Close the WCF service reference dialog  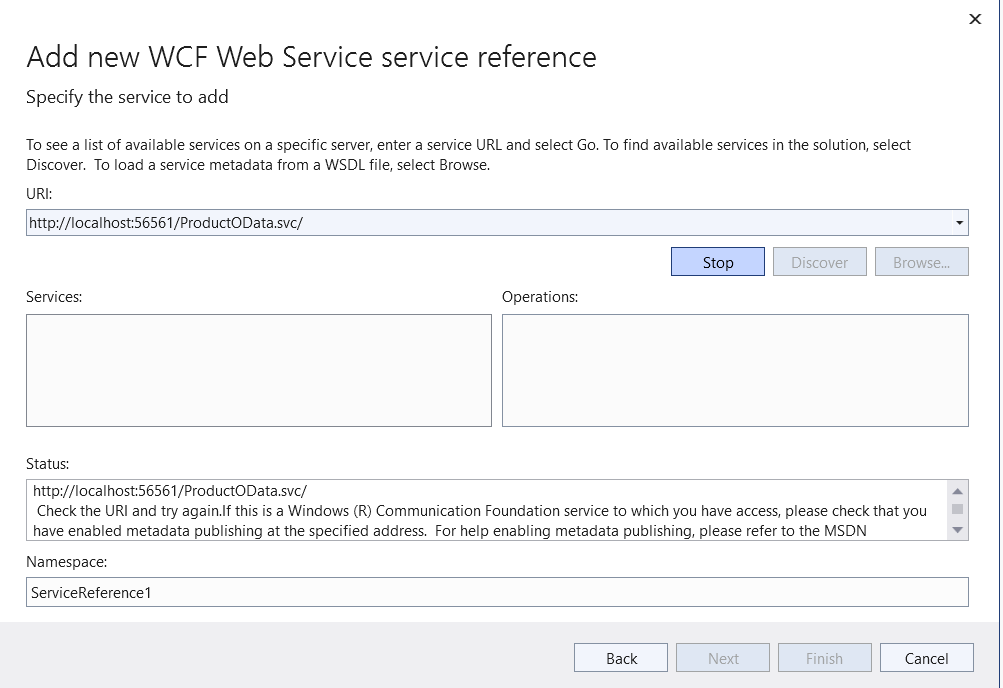pos(975,19)
